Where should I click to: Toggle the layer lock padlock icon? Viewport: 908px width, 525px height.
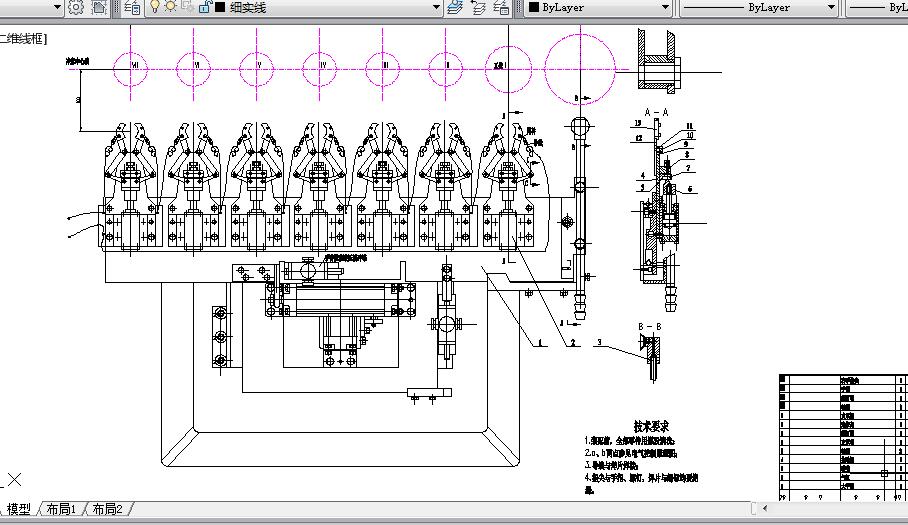(x=204, y=7)
